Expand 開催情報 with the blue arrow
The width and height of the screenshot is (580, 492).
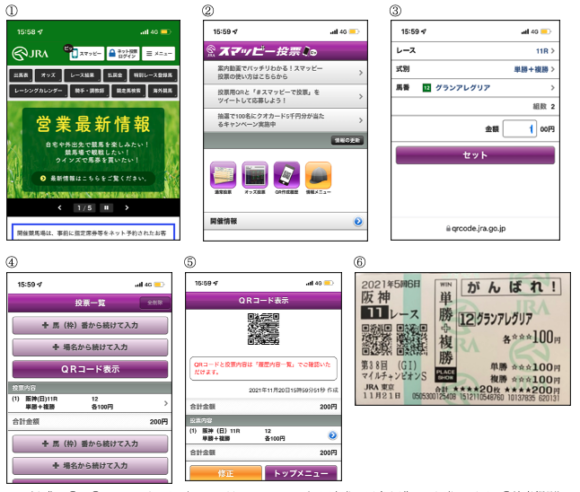358,221
